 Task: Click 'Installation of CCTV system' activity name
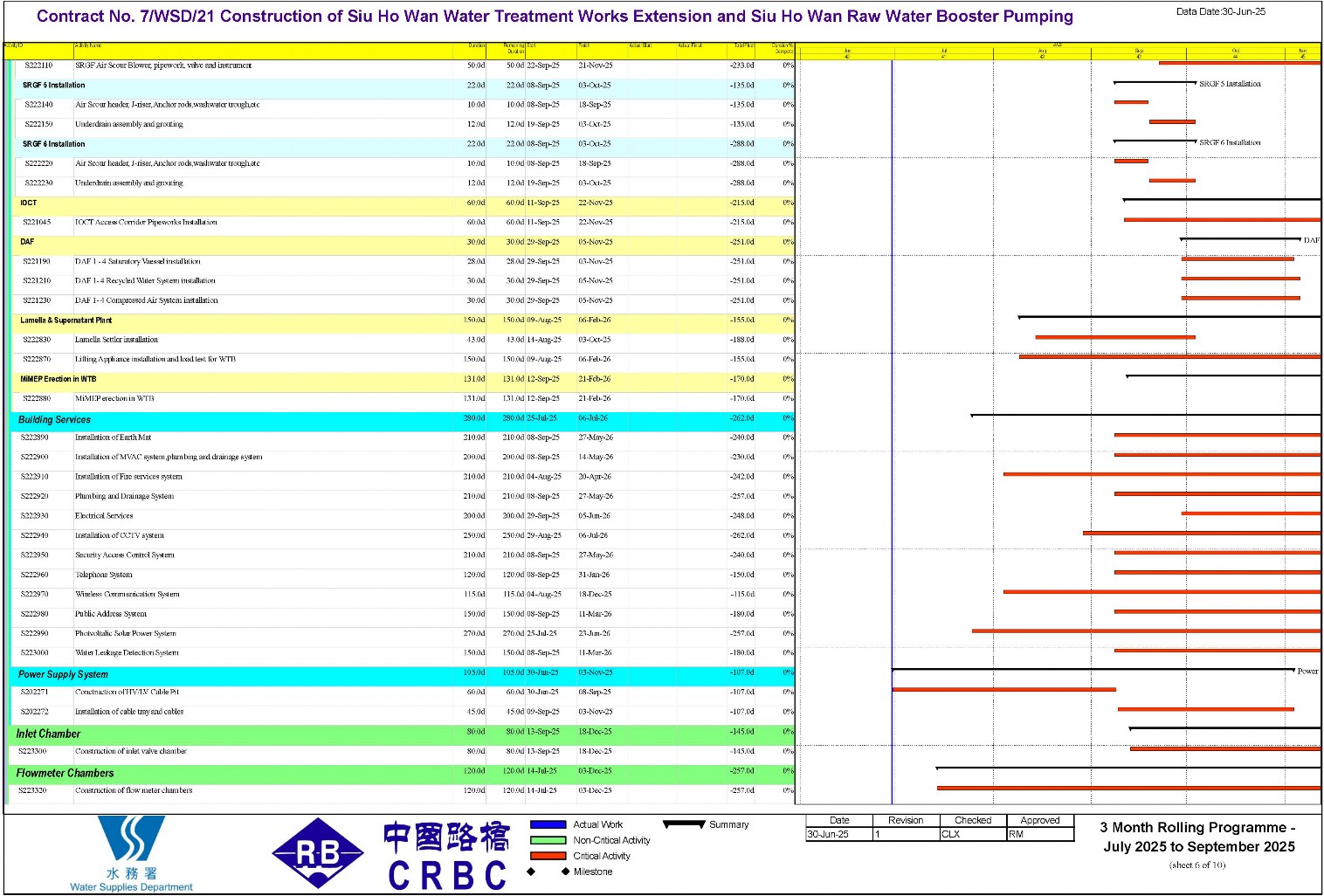[120, 535]
